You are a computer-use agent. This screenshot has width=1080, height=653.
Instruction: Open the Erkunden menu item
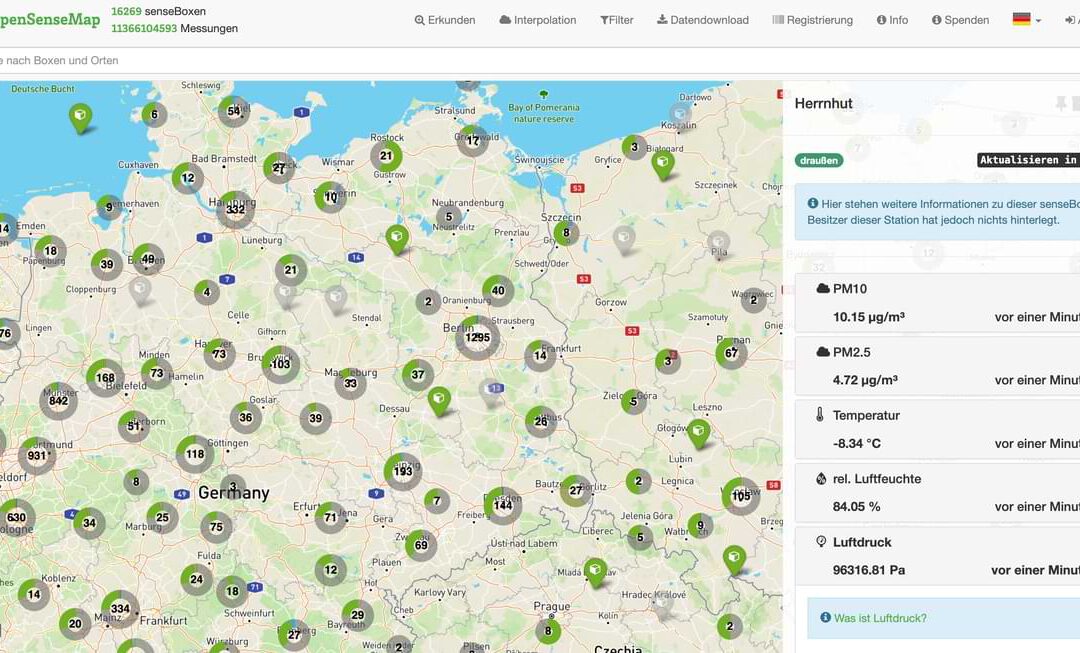coord(445,20)
